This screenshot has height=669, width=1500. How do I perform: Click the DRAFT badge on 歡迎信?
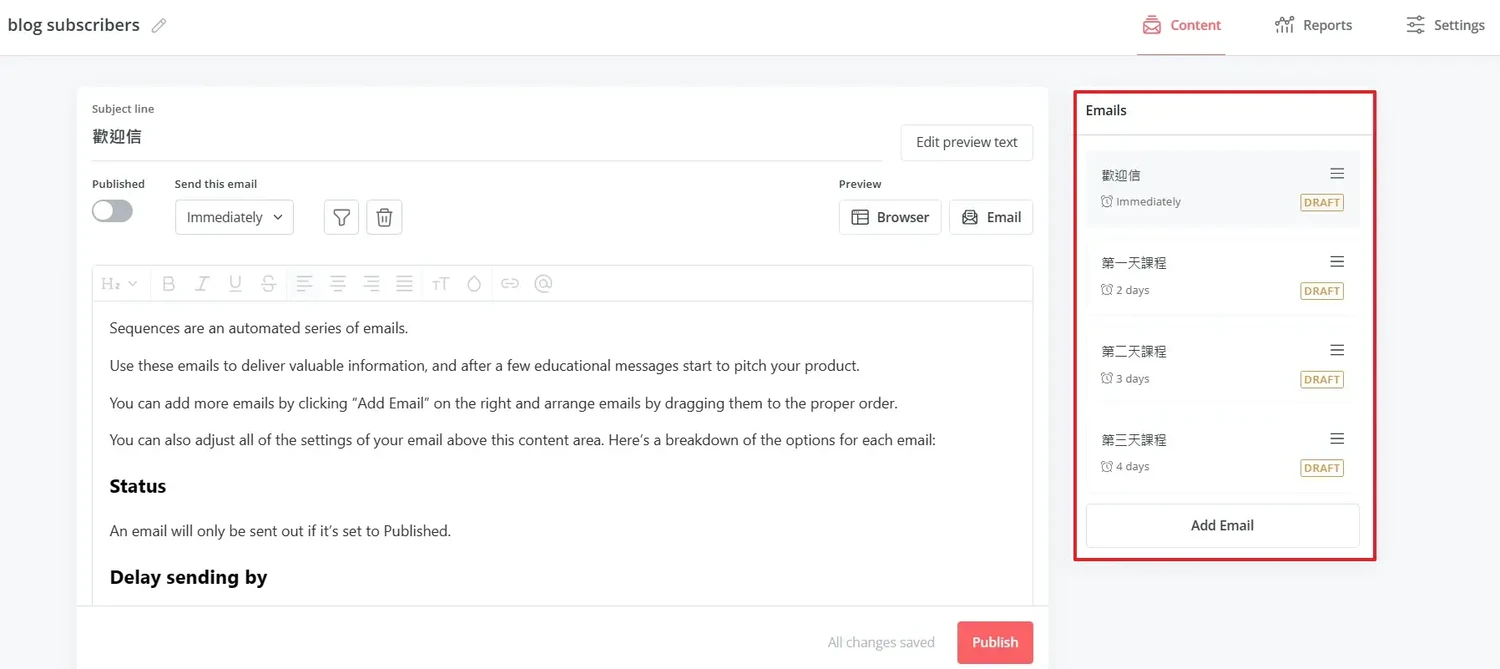point(1322,202)
